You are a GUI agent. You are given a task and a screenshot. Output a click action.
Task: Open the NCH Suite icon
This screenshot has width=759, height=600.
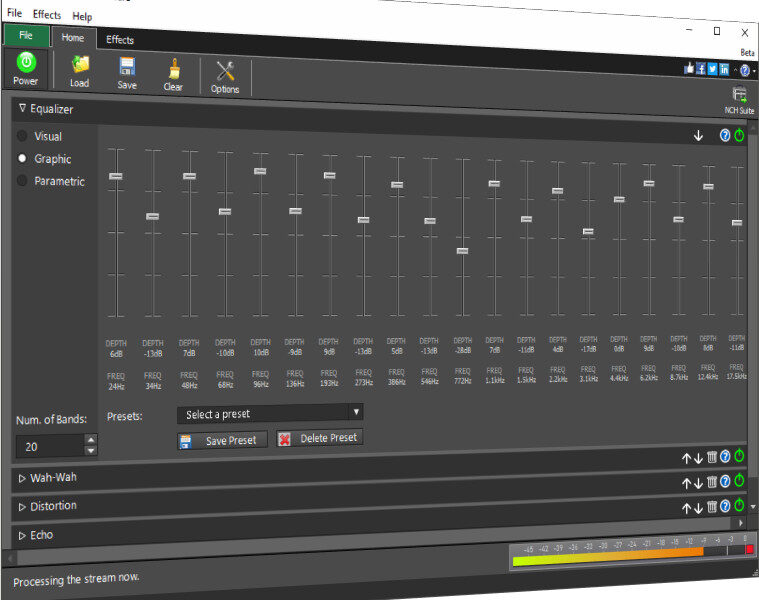point(740,96)
